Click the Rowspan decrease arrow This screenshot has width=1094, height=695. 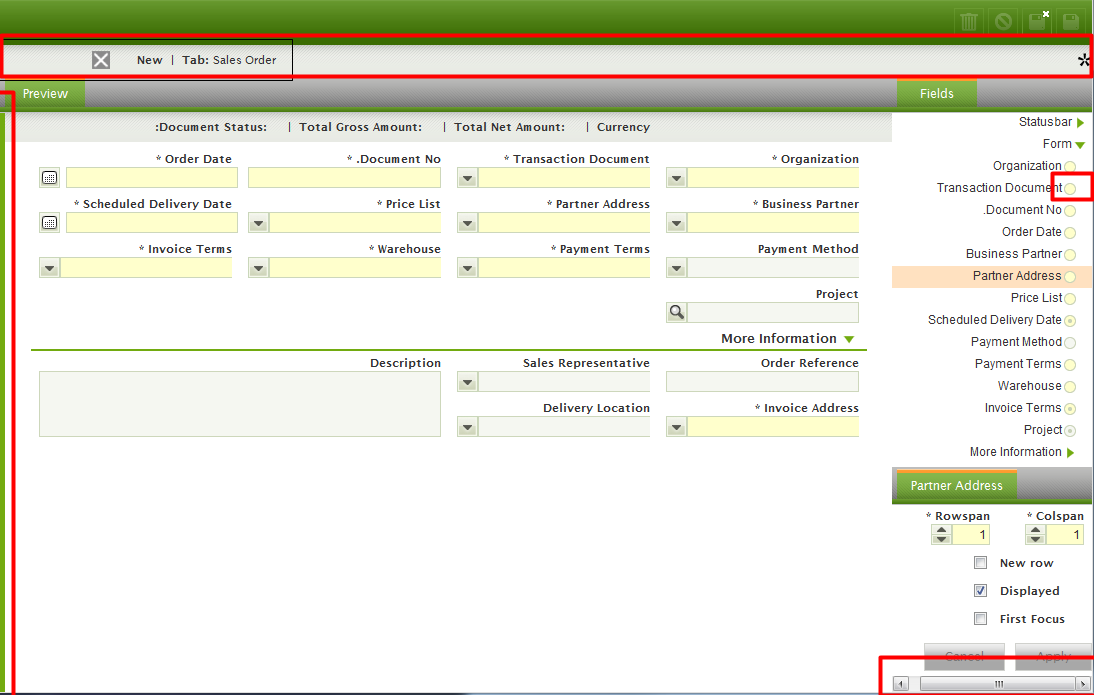(x=942, y=539)
